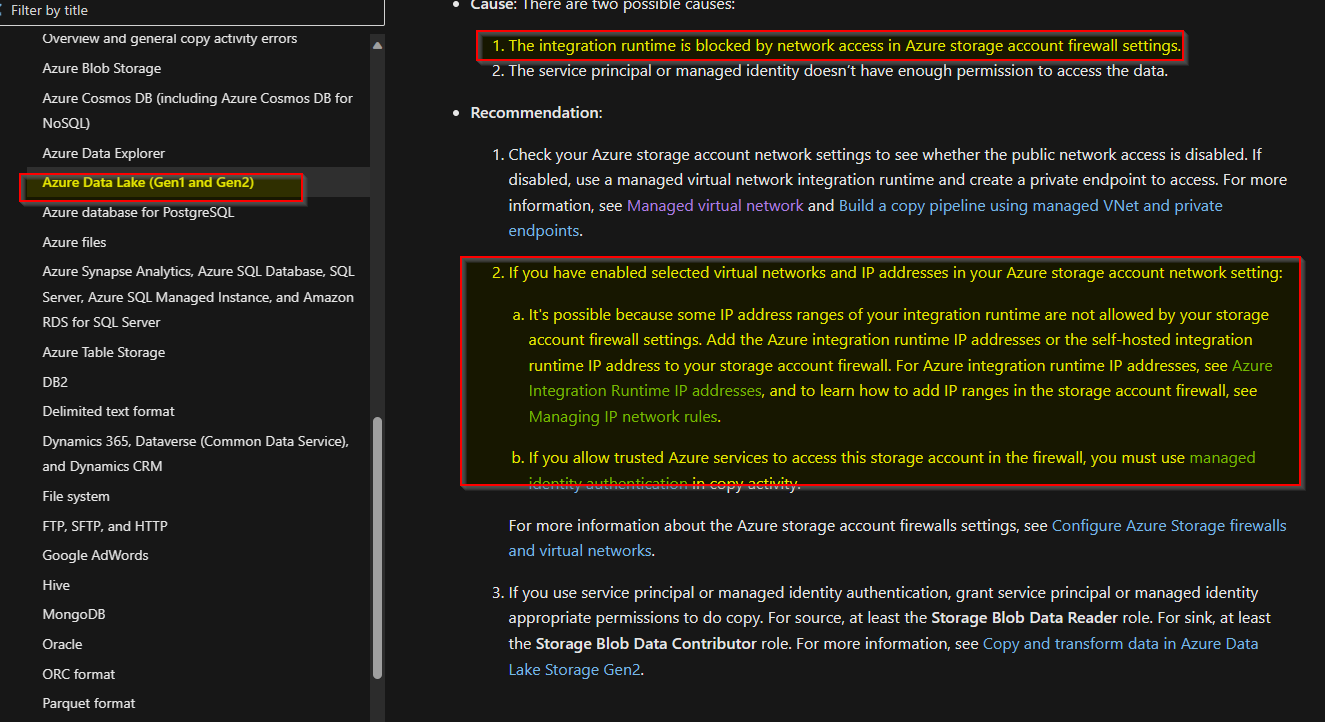Open Overview and general copy activity errors
This screenshot has height=722, width=1325.
tap(170, 39)
